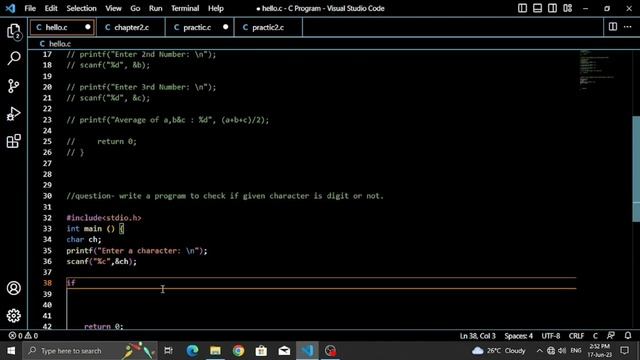Select language mode C in status bar
Viewport: 640px width, 360px height.
[595, 336]
